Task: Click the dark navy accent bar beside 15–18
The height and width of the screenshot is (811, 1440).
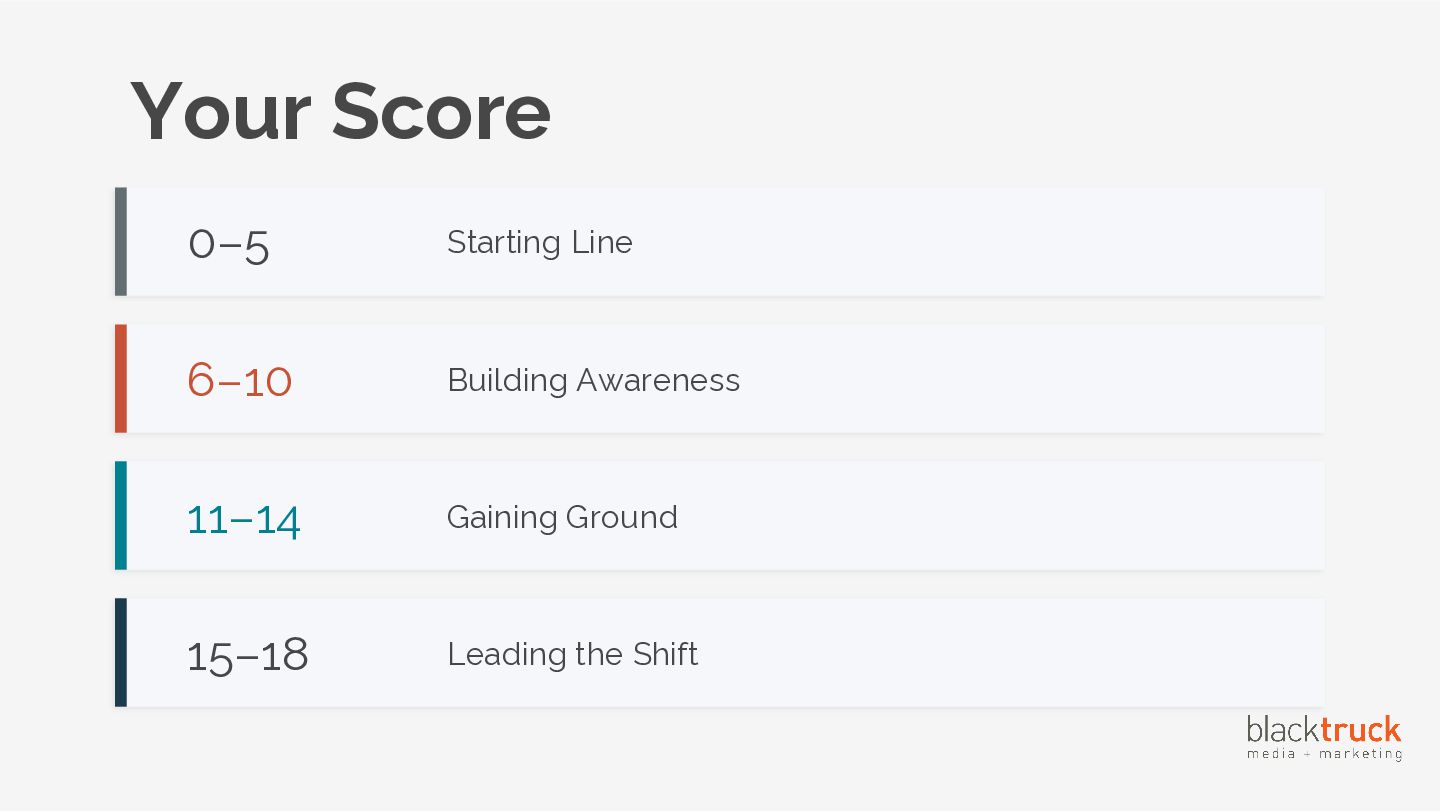Action: tap(121, 652)
